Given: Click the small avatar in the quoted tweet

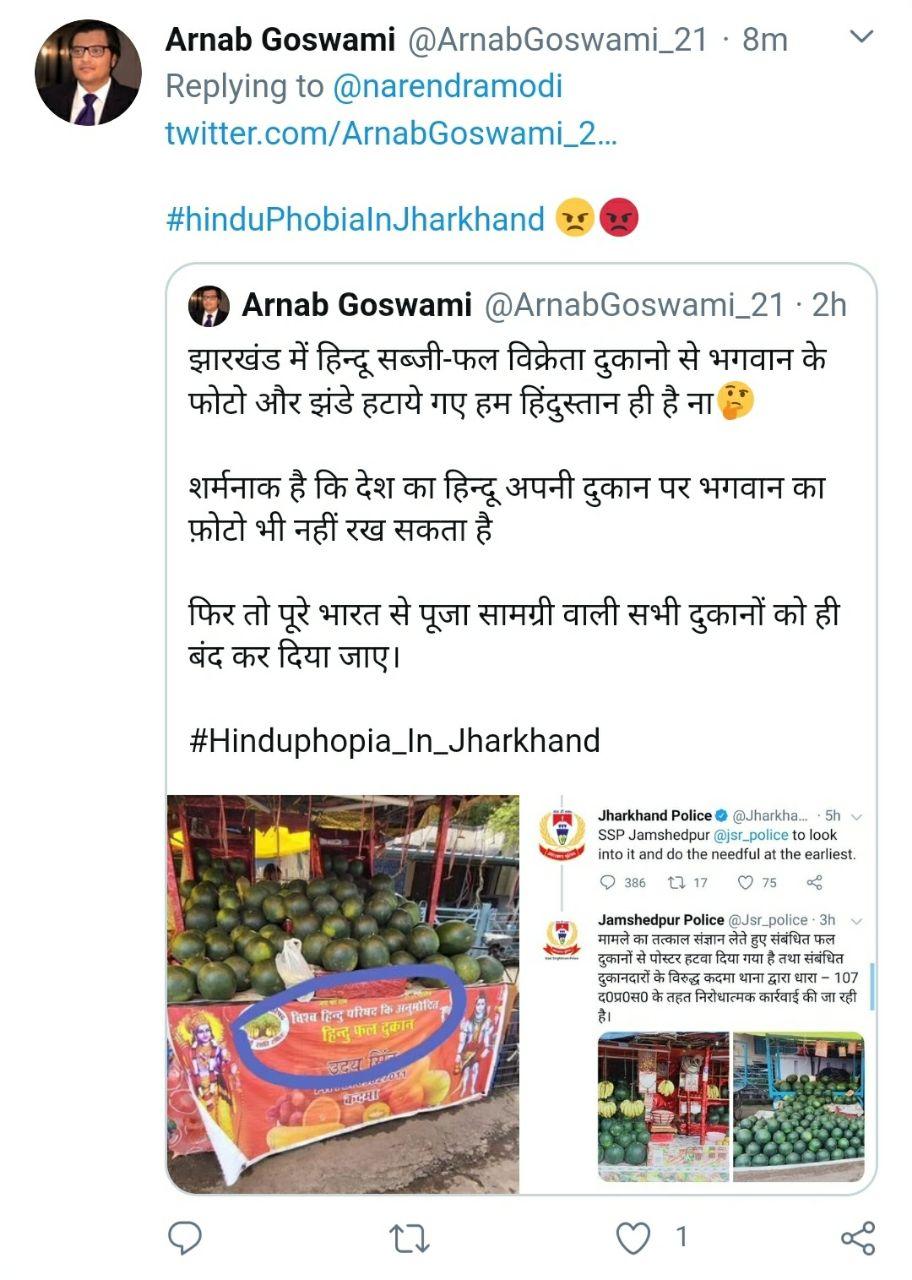Looking at the screenshot, I should click(x=209, y=305).
